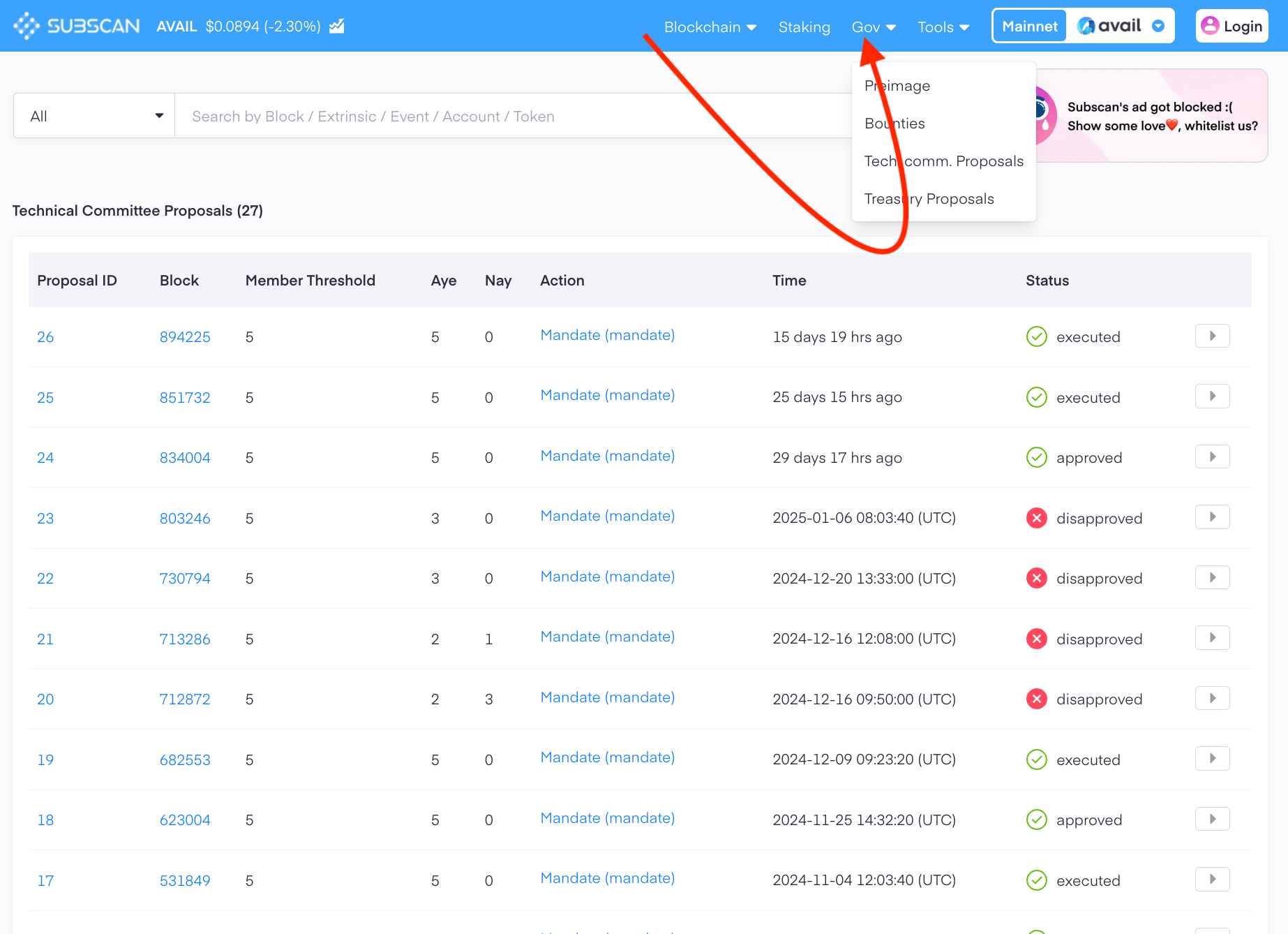The image size is (1288, 934).
Task: Click the Avail network logo
Action: (1086, 26)
